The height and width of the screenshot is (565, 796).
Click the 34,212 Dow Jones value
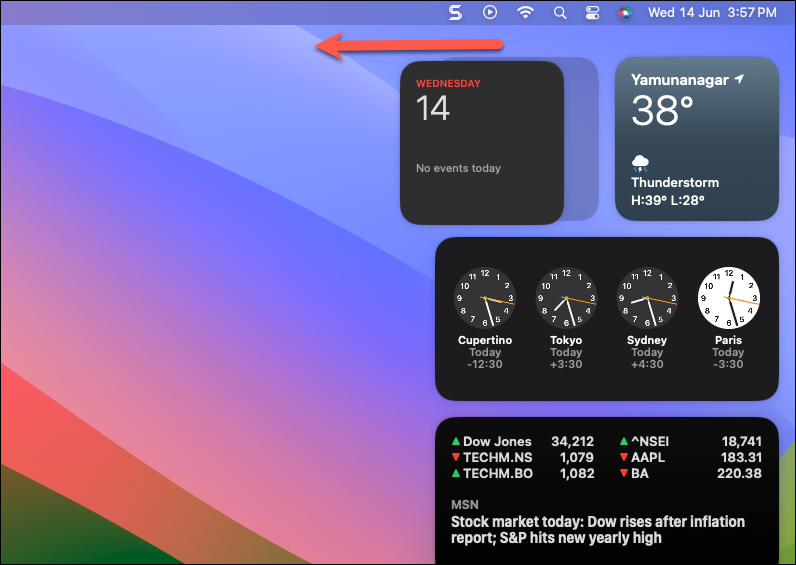[573, 441]
